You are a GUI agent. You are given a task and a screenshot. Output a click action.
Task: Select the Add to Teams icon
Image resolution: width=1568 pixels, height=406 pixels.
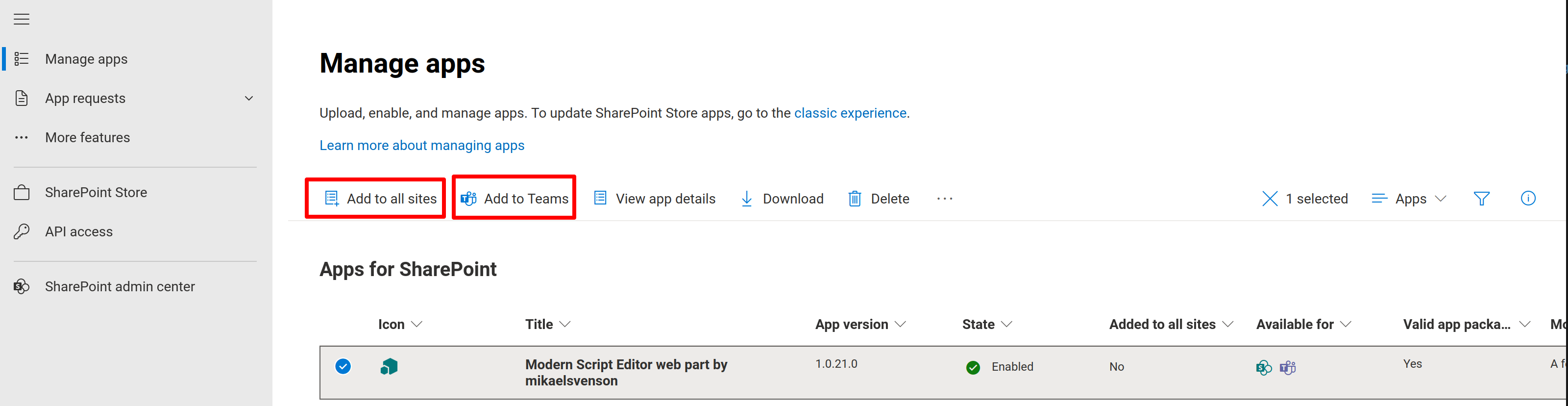pyautogui.click(x=467, y=198)
